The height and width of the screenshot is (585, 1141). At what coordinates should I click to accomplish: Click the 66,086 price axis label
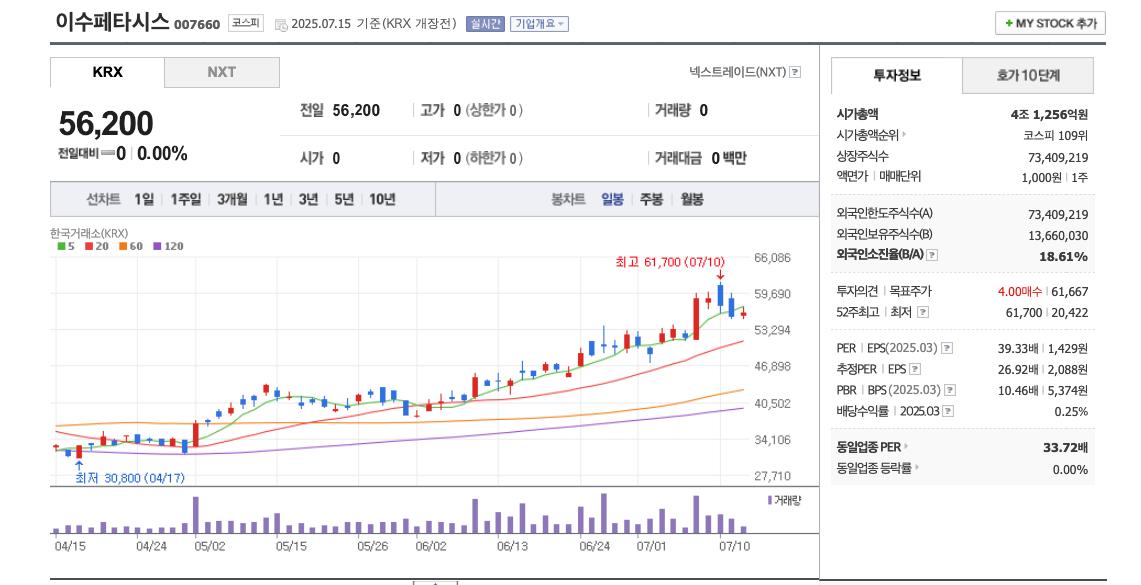click(x=772, y=258)
